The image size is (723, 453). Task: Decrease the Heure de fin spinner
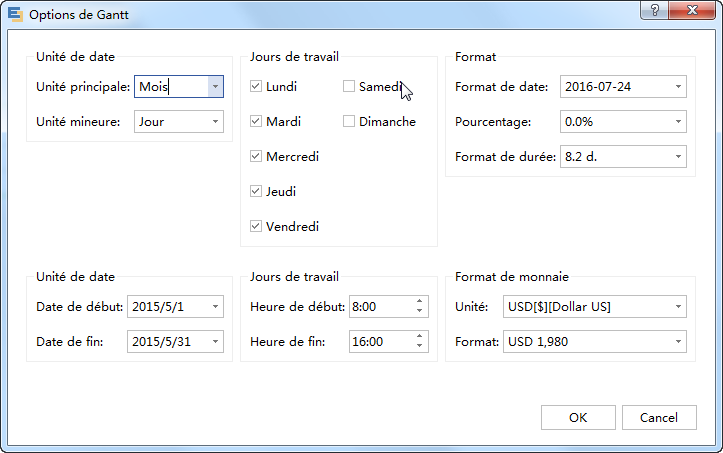pyautogui.click(x=419, y=346)
